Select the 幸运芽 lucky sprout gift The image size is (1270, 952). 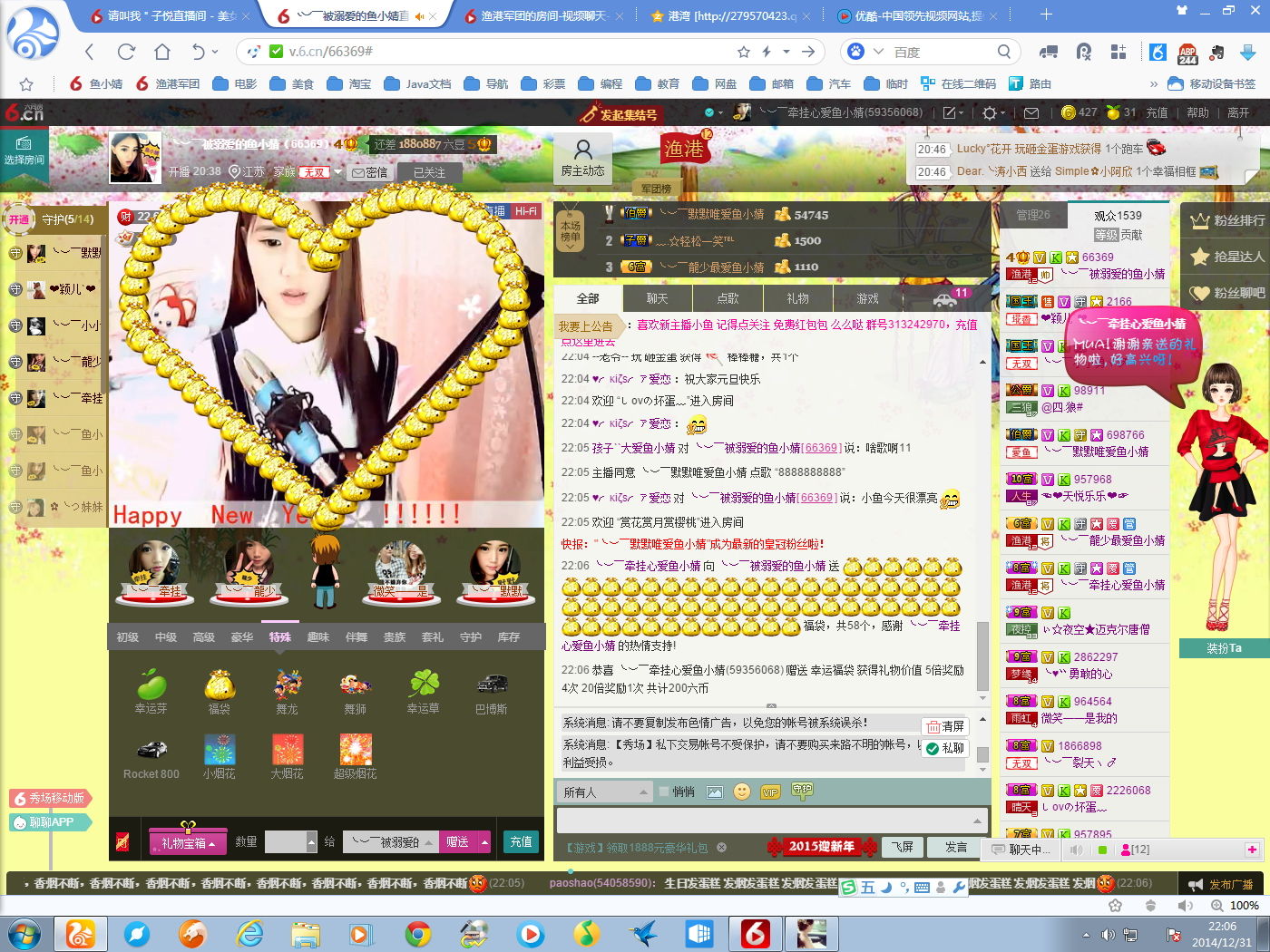coord(151,691)
